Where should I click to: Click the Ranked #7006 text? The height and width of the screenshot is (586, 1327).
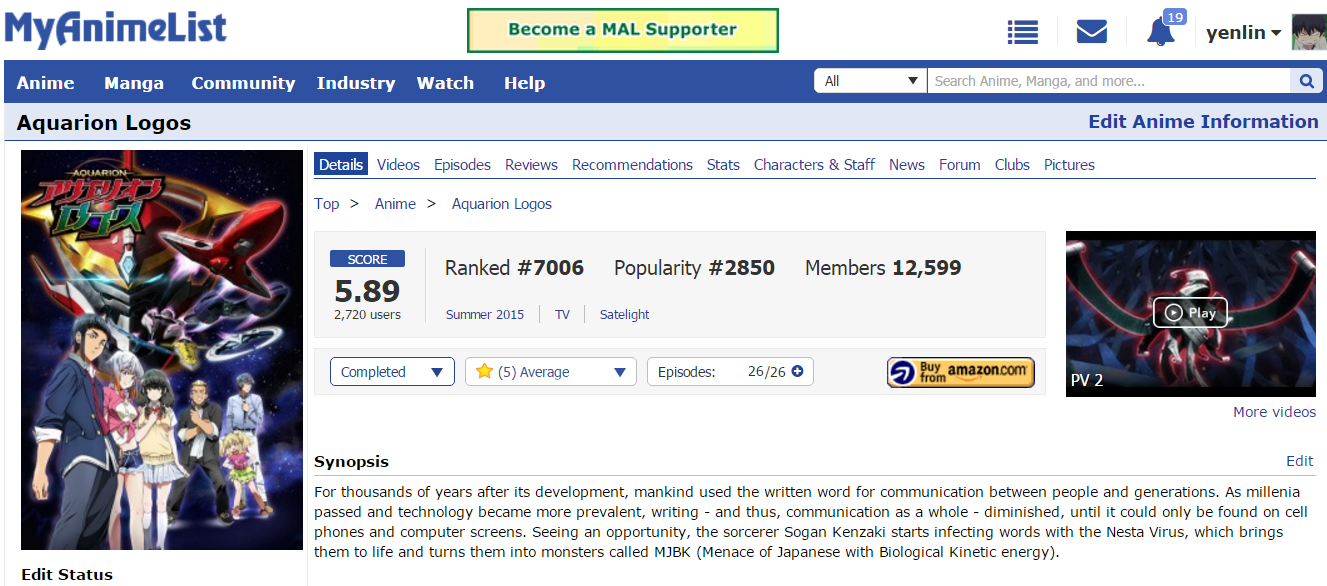click(514, 268)
